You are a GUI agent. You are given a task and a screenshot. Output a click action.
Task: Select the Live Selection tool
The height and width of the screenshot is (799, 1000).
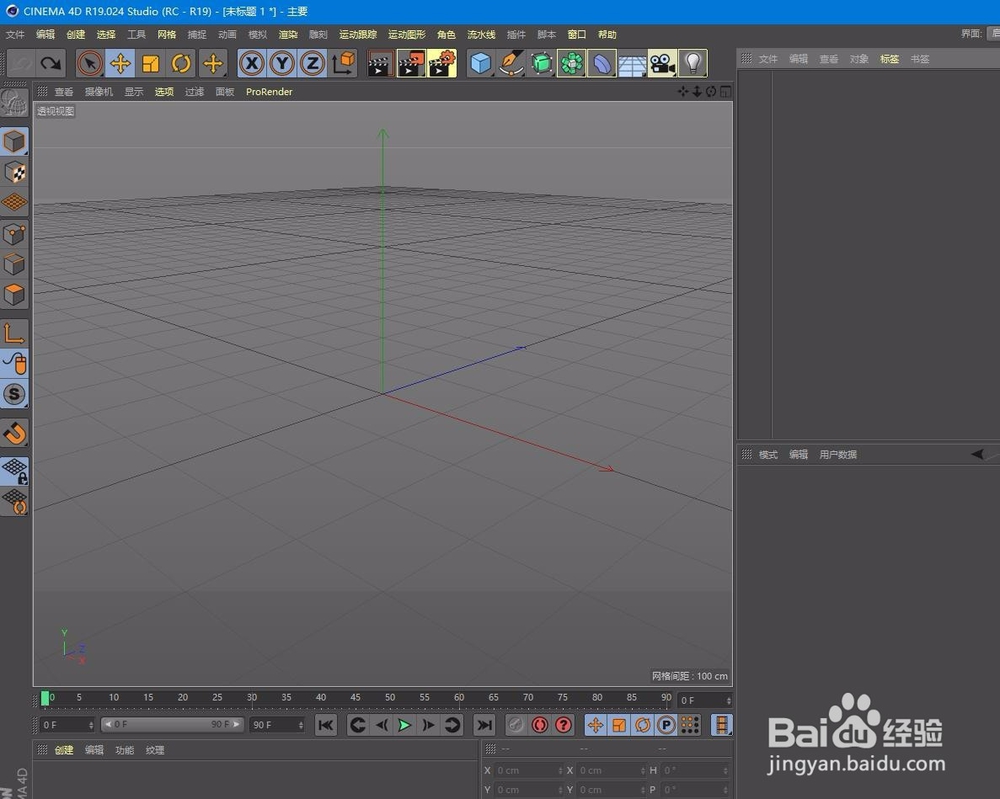click(x=90, y=63)
